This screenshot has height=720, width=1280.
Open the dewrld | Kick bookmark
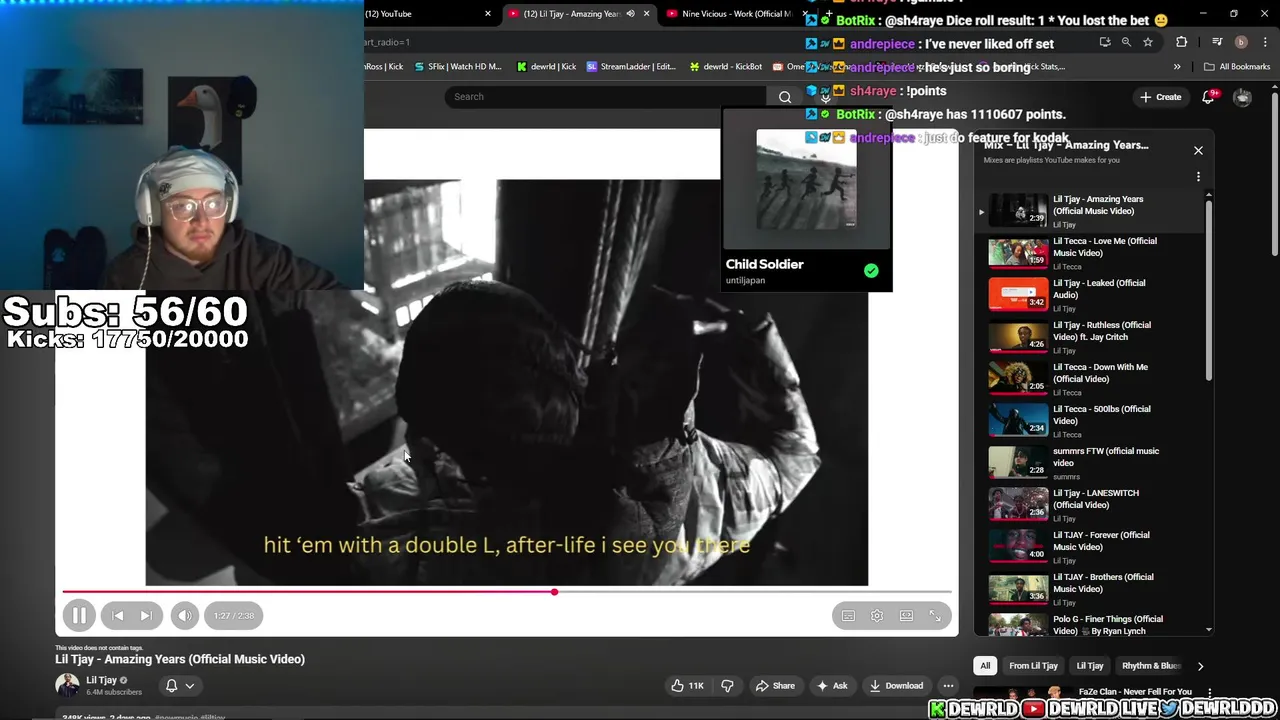[546, 67]
